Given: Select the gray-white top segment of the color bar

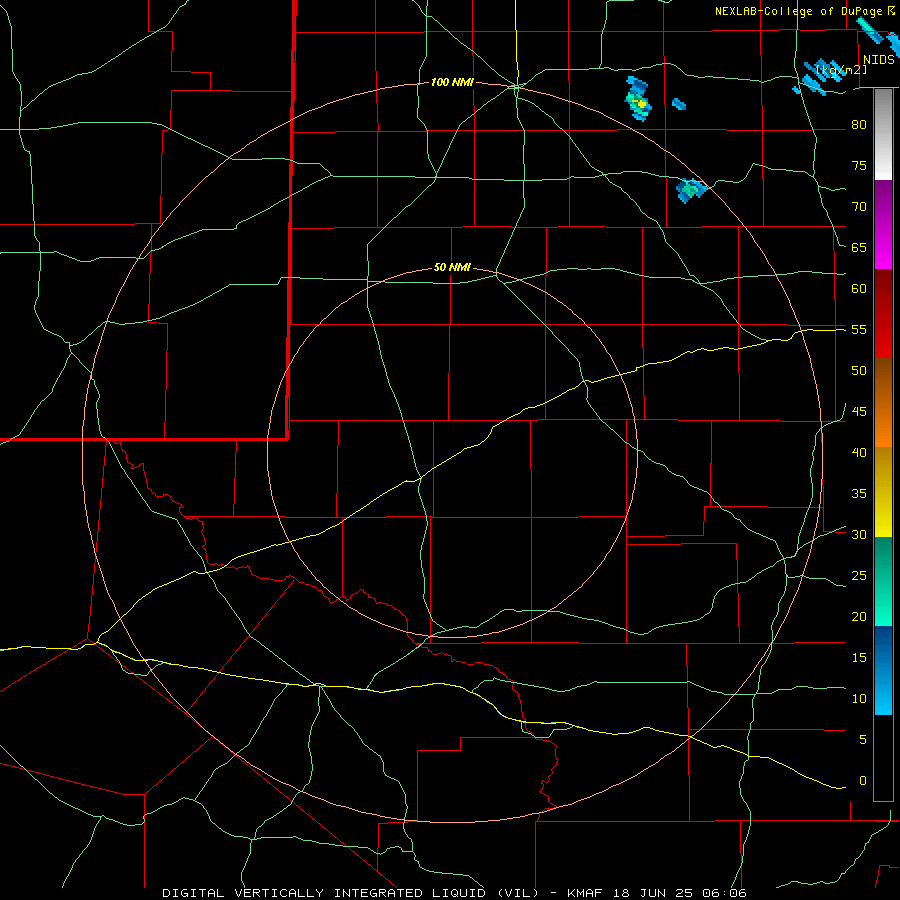Looking at the screenshot, I should pos(883,135).
